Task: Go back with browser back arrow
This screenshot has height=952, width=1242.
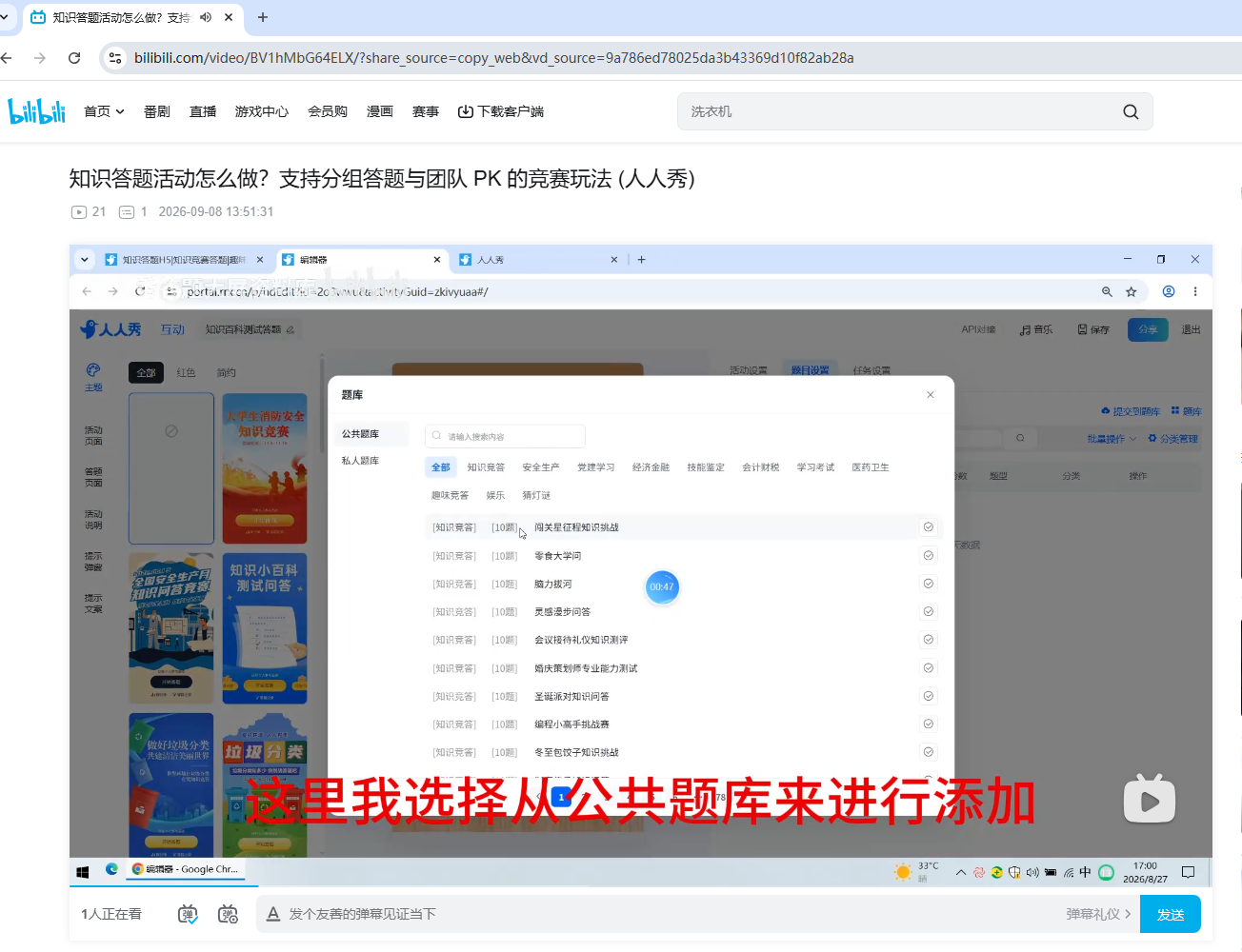Action: click(x=7, y=58)
